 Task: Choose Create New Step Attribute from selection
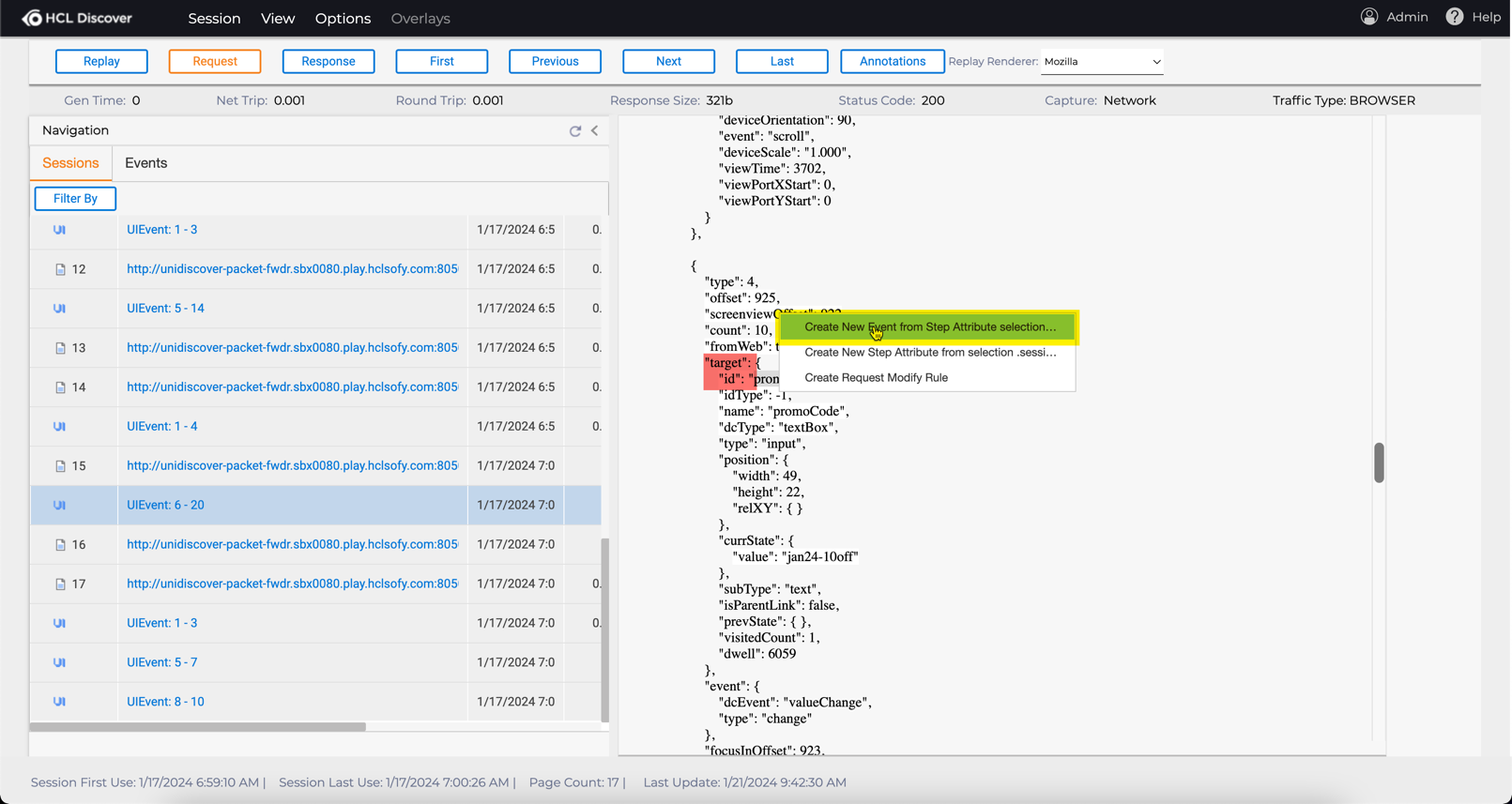[929, 353]
